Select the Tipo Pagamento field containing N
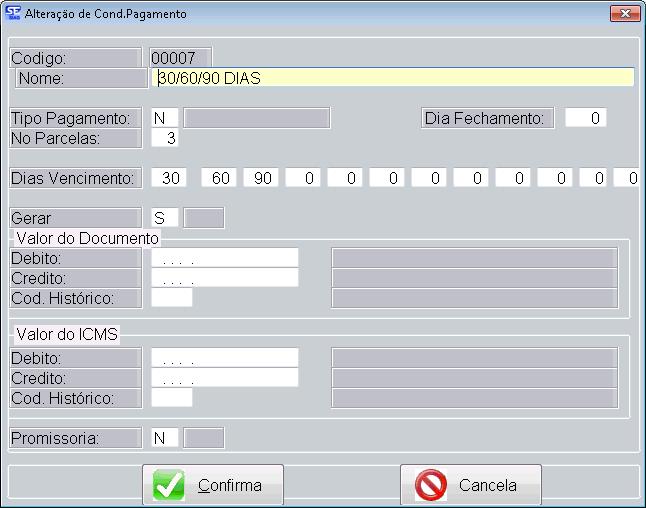 [x=165, y=118]
